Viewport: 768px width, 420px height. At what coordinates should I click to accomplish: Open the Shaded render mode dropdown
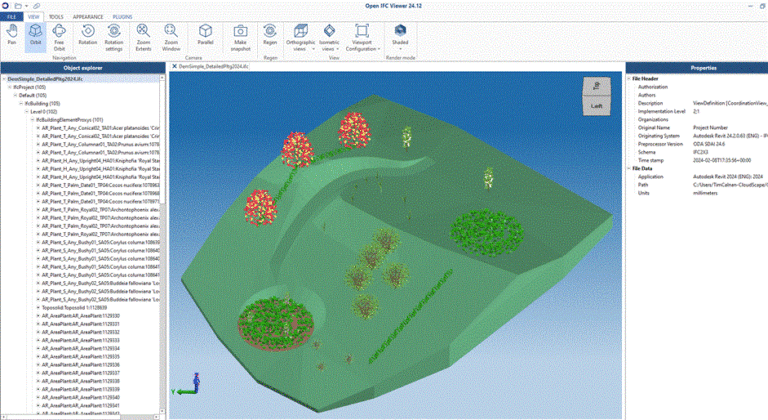click(400, 35)
